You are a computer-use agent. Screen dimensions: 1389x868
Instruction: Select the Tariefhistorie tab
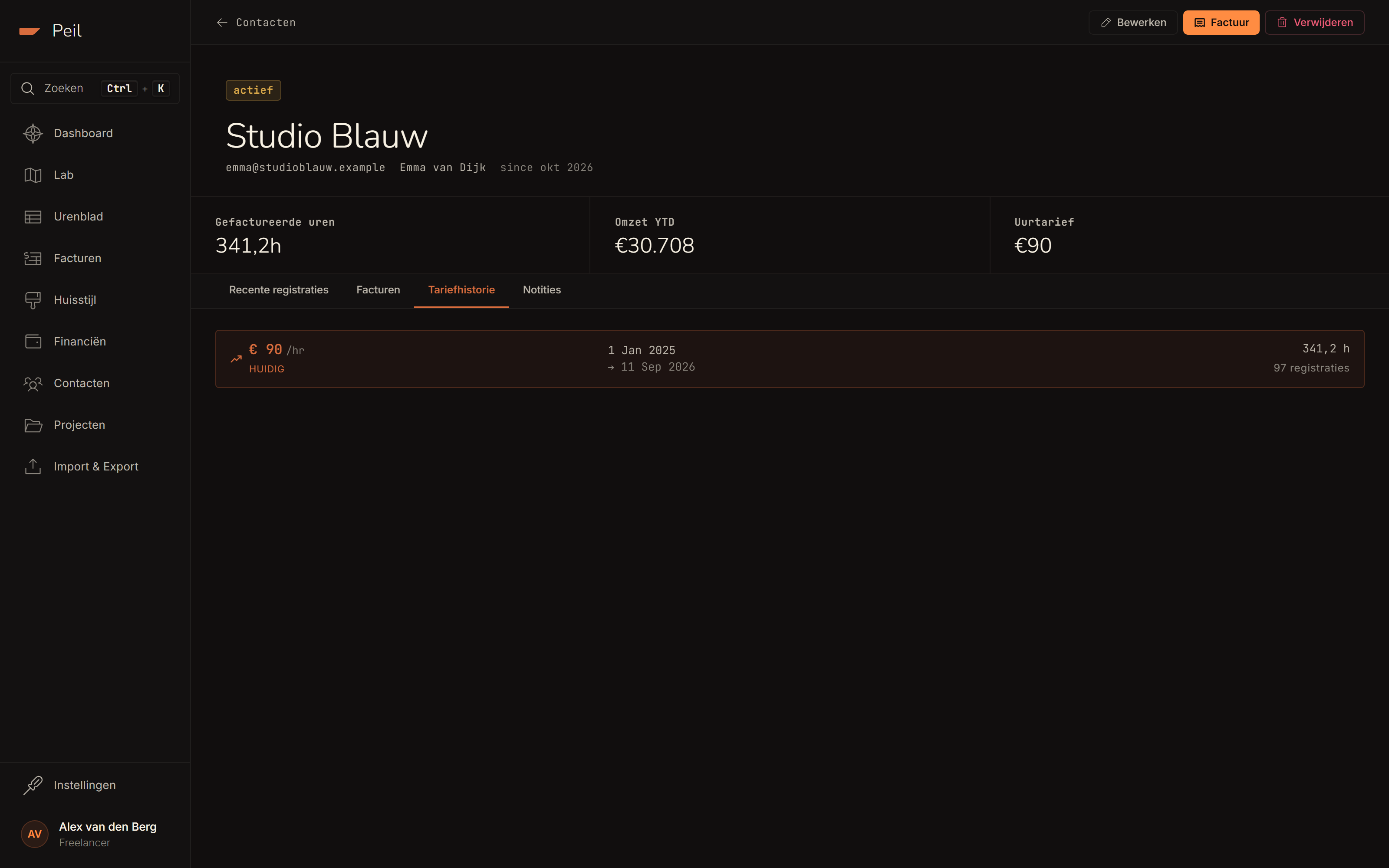point(461,290)
